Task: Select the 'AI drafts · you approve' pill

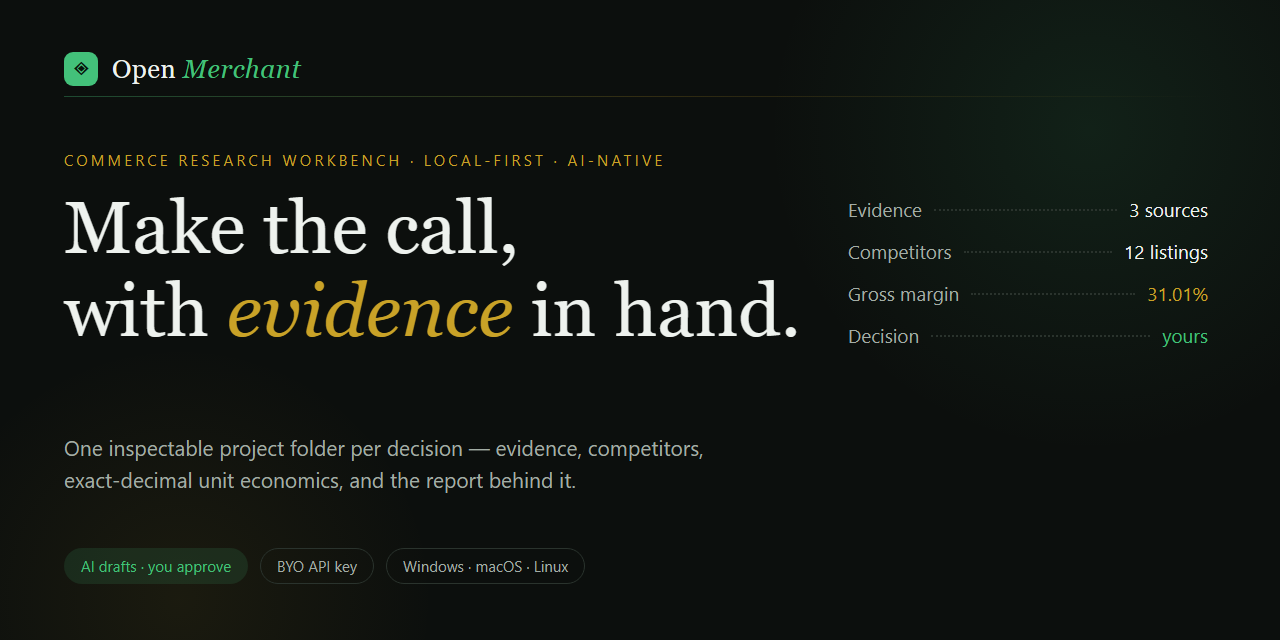Action: [x=156, y=566]
